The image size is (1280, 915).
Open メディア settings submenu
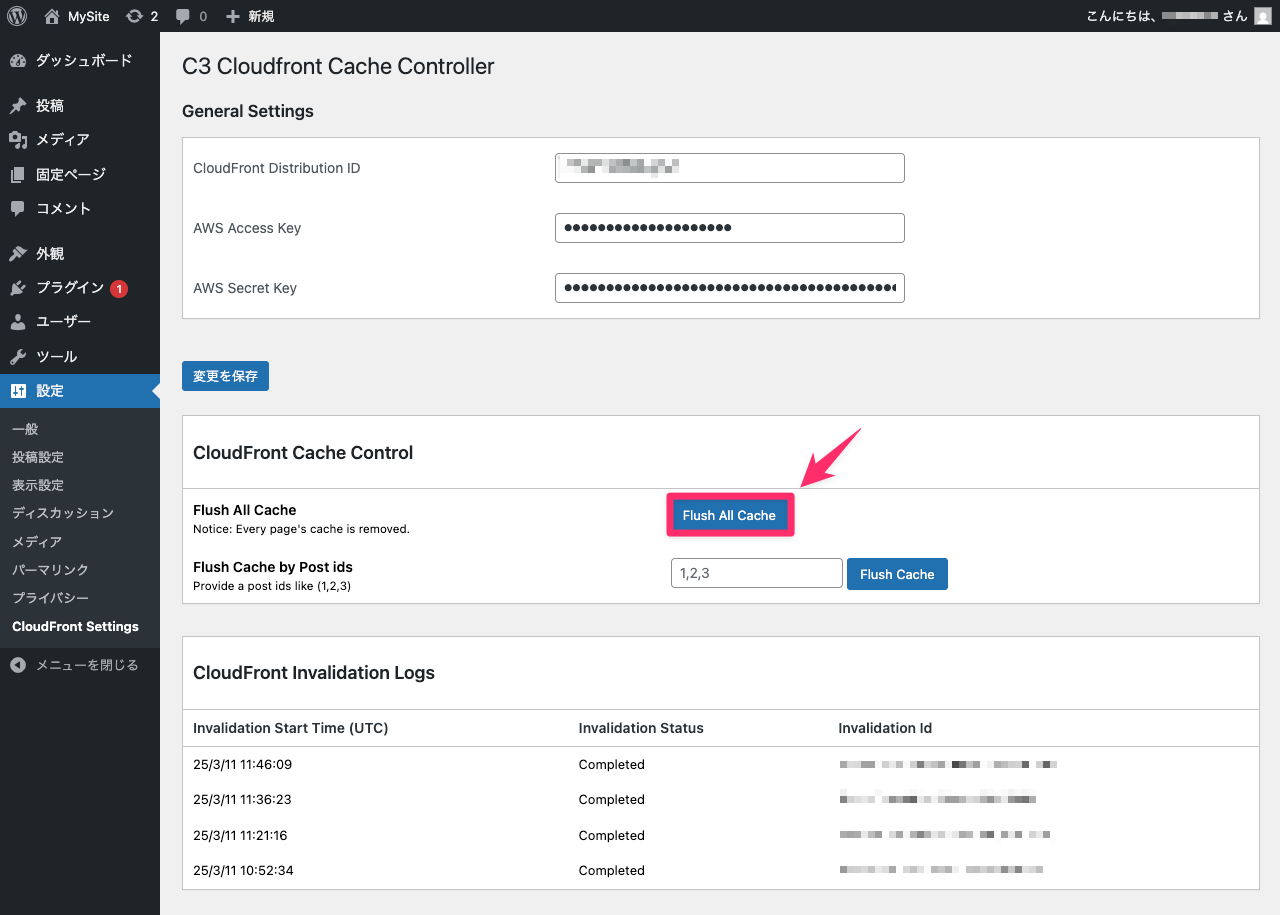coord(37,542)
